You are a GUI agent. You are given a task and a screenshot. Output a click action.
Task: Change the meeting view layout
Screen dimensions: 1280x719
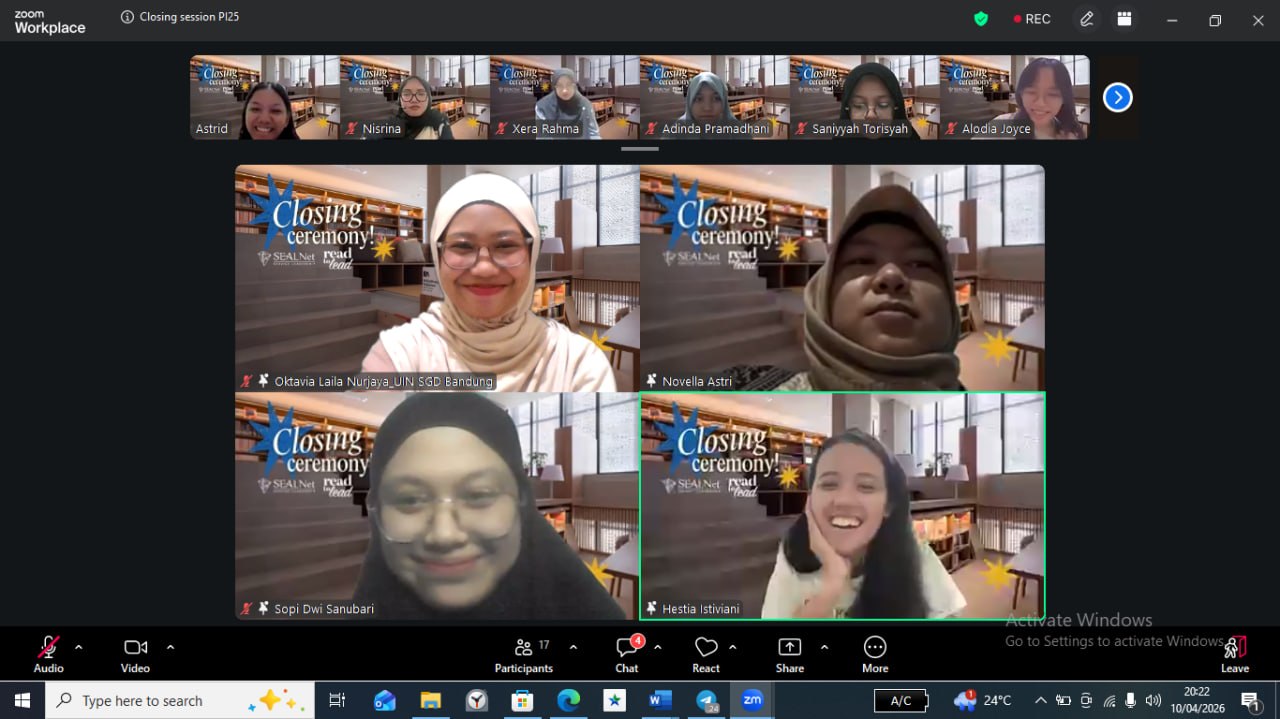(1125, 19)
